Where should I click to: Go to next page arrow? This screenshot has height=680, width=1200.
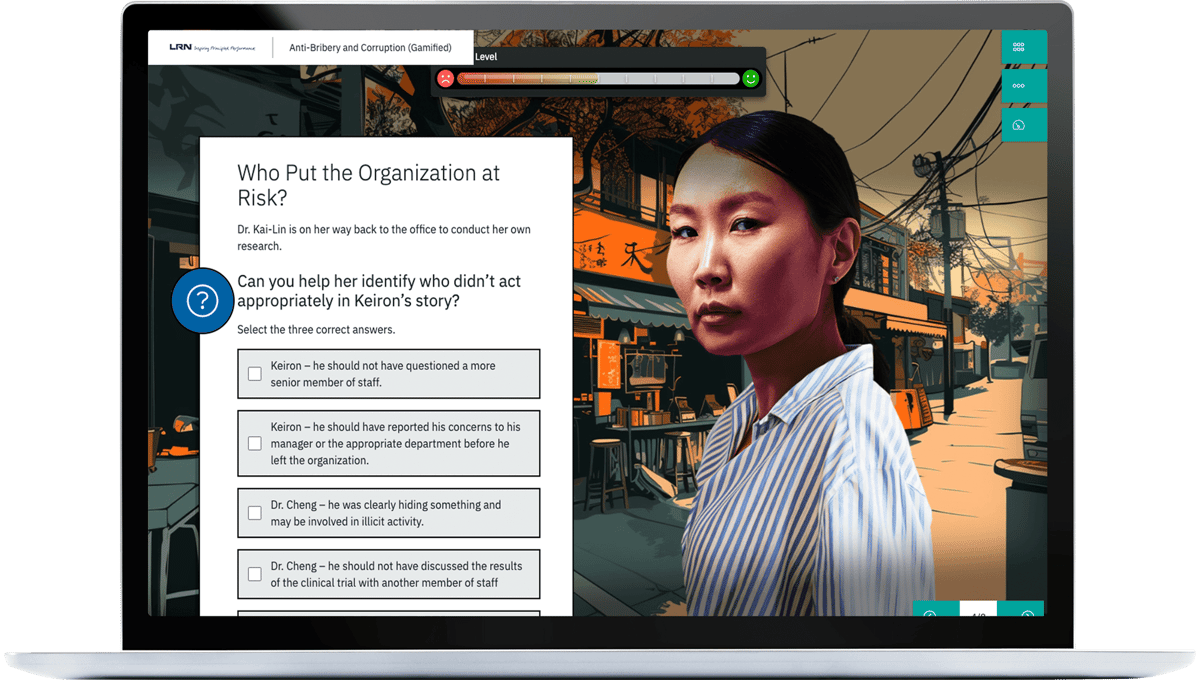tap(1026, 611)
